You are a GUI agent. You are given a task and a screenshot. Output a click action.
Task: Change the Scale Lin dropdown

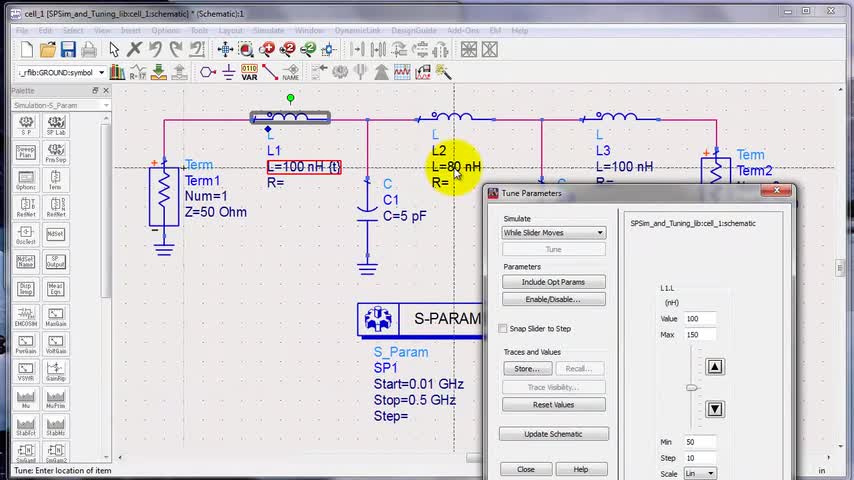pos(700,473)
